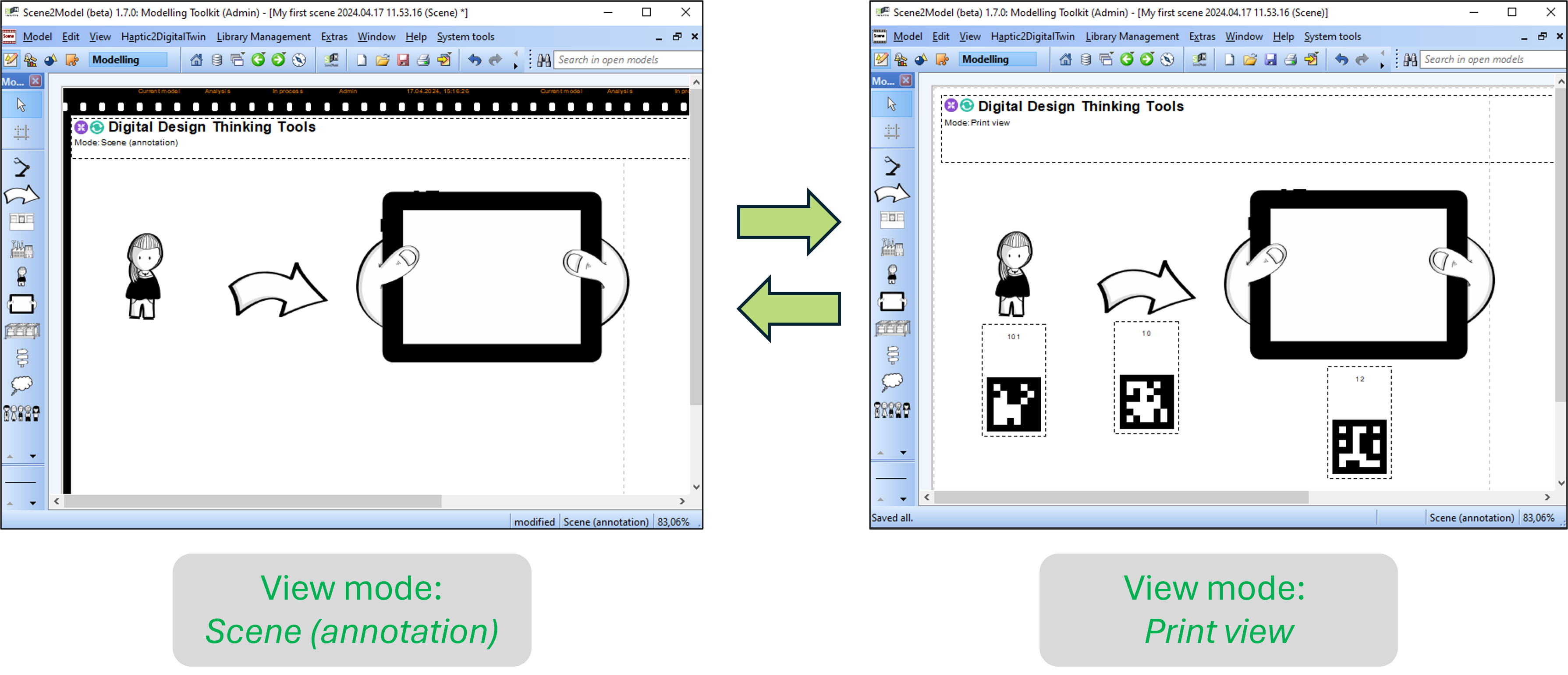
Task: Click the blue disk save icon in the Print view window
Action: point(1270,59)
